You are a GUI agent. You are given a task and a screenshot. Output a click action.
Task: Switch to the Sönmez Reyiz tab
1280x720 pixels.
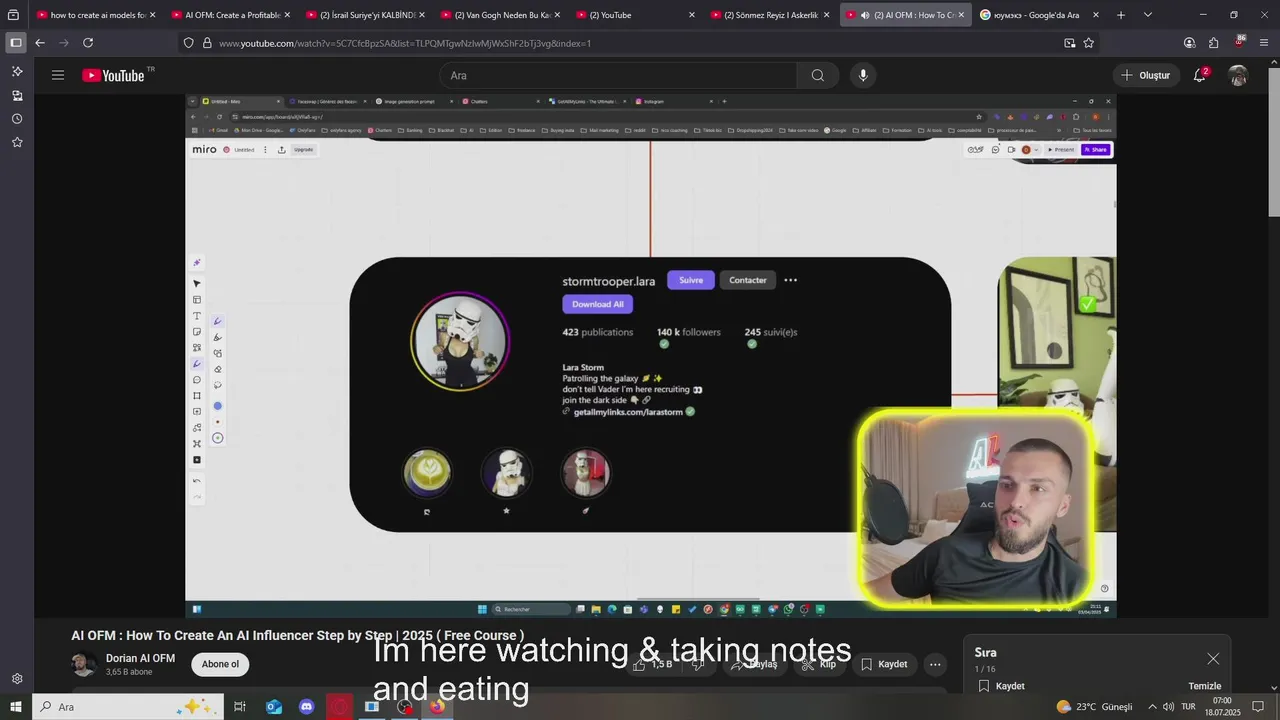(770, 15)
